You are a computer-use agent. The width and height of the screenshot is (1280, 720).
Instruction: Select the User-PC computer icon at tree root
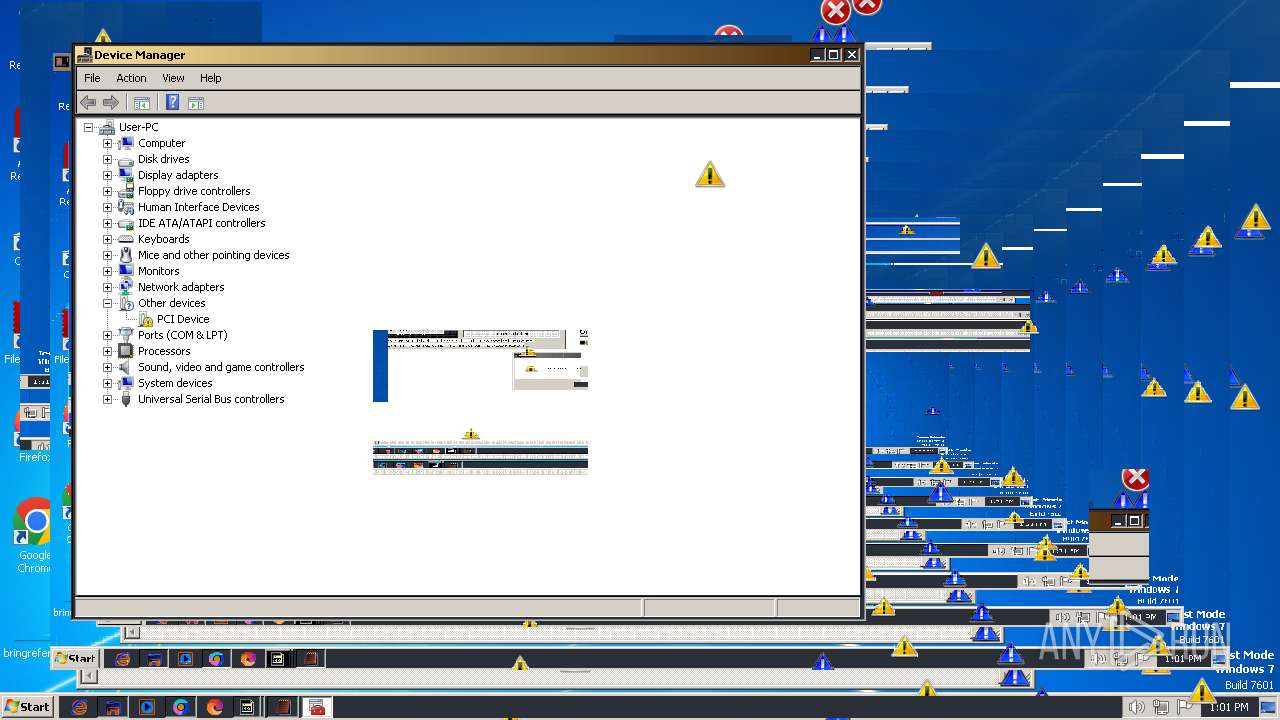pyautogui.click(x=107, y=127)
